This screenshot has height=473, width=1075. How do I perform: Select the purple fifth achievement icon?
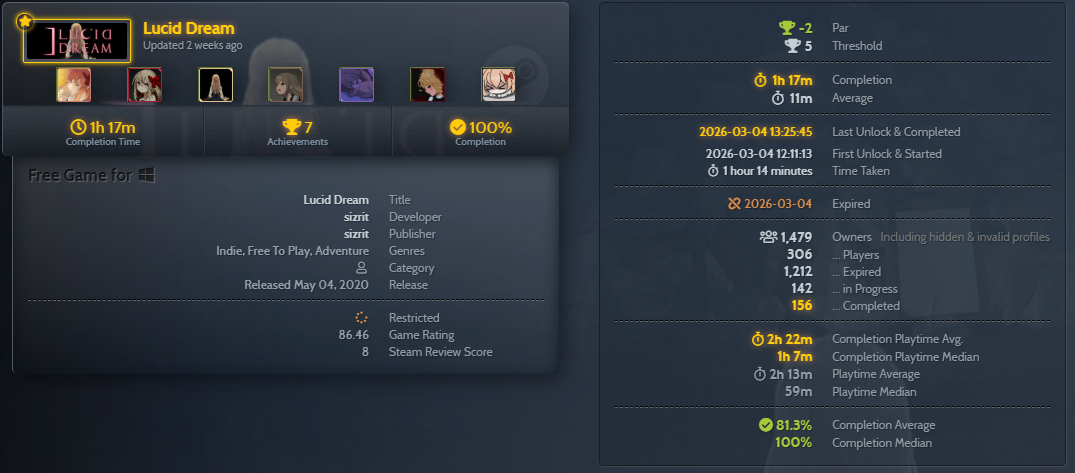point(357,85)
